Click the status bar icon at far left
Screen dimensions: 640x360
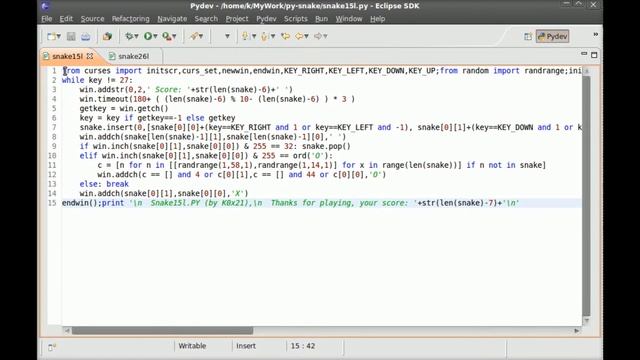52,347
